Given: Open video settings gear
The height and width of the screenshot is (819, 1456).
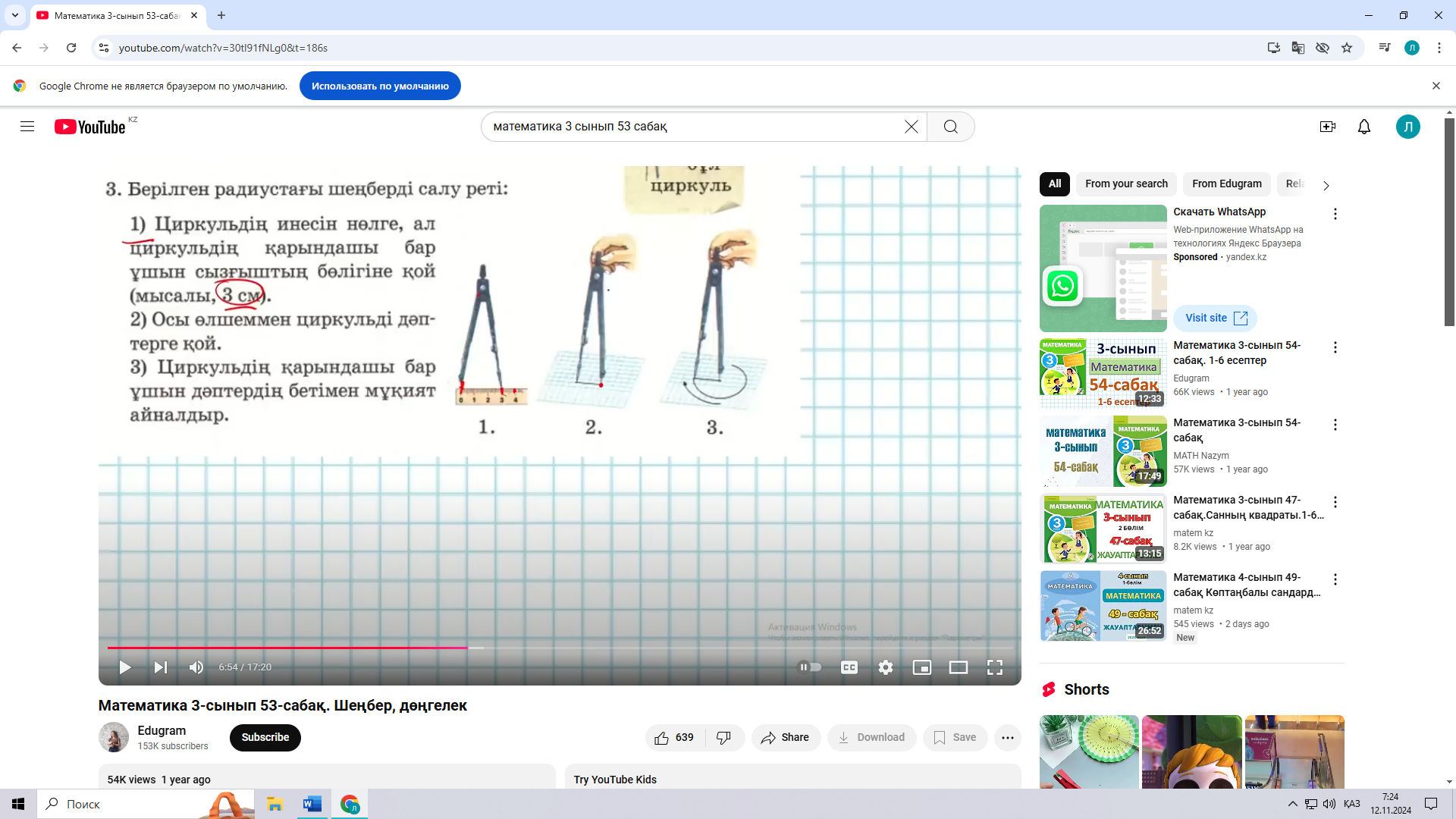Looking at the screenshot, I should click(x=885, y=667).
